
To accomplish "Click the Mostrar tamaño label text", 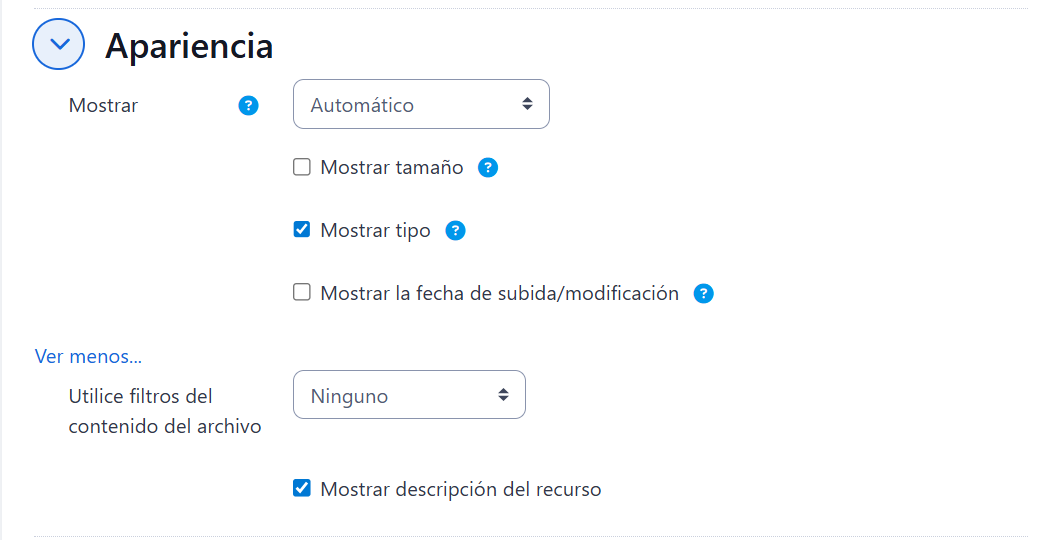I will tap(391, 168).
